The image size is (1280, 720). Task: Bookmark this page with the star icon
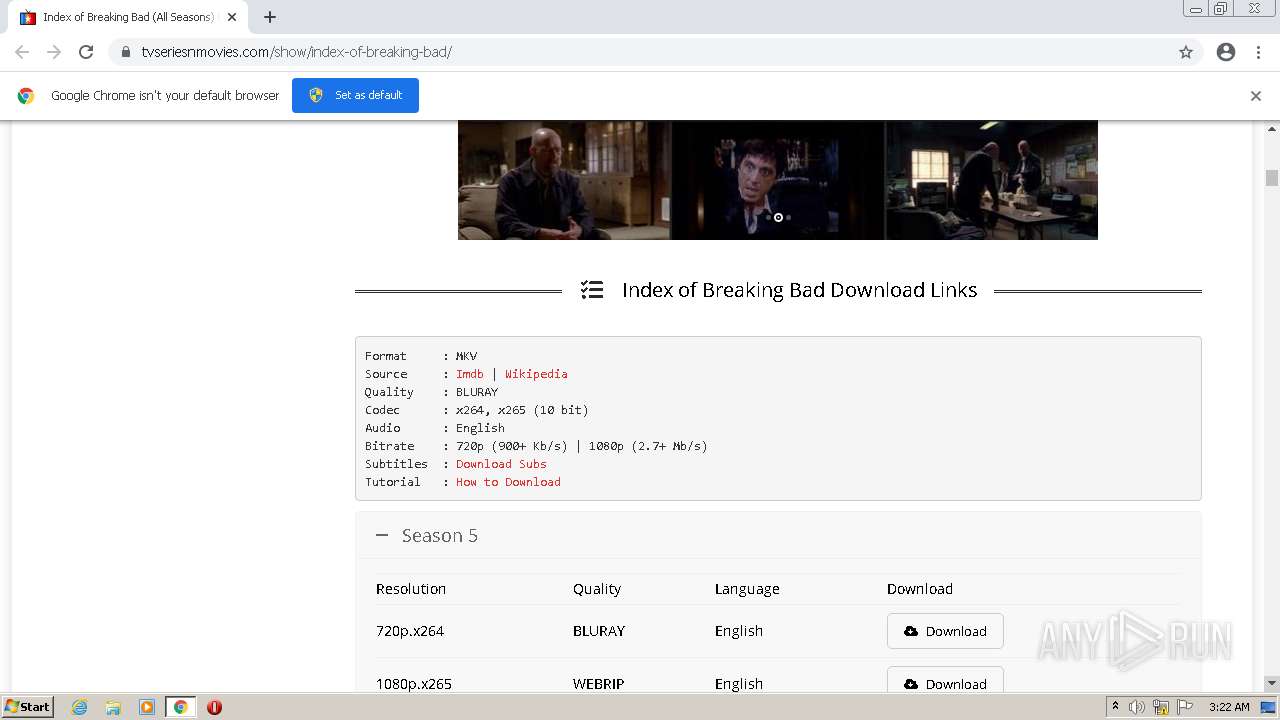[1186, 52]
